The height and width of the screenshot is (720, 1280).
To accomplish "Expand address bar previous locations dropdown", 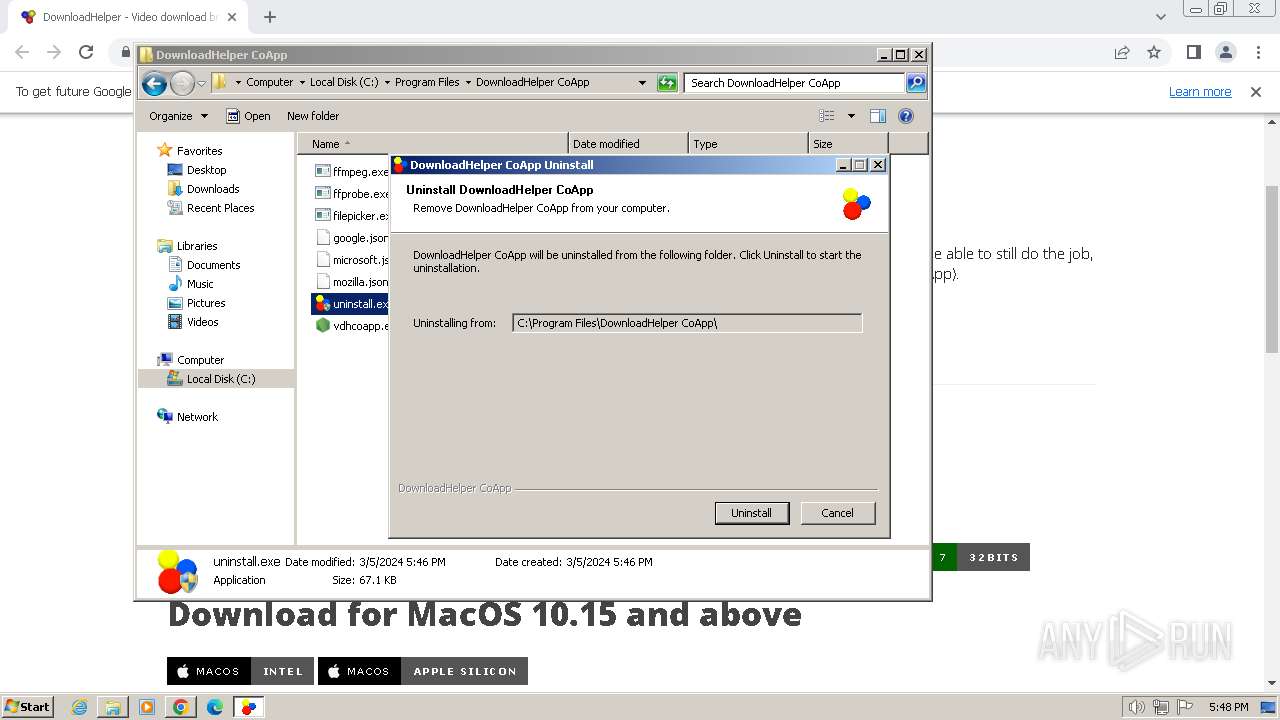I will pyautogui.click(x=642, y=83).
